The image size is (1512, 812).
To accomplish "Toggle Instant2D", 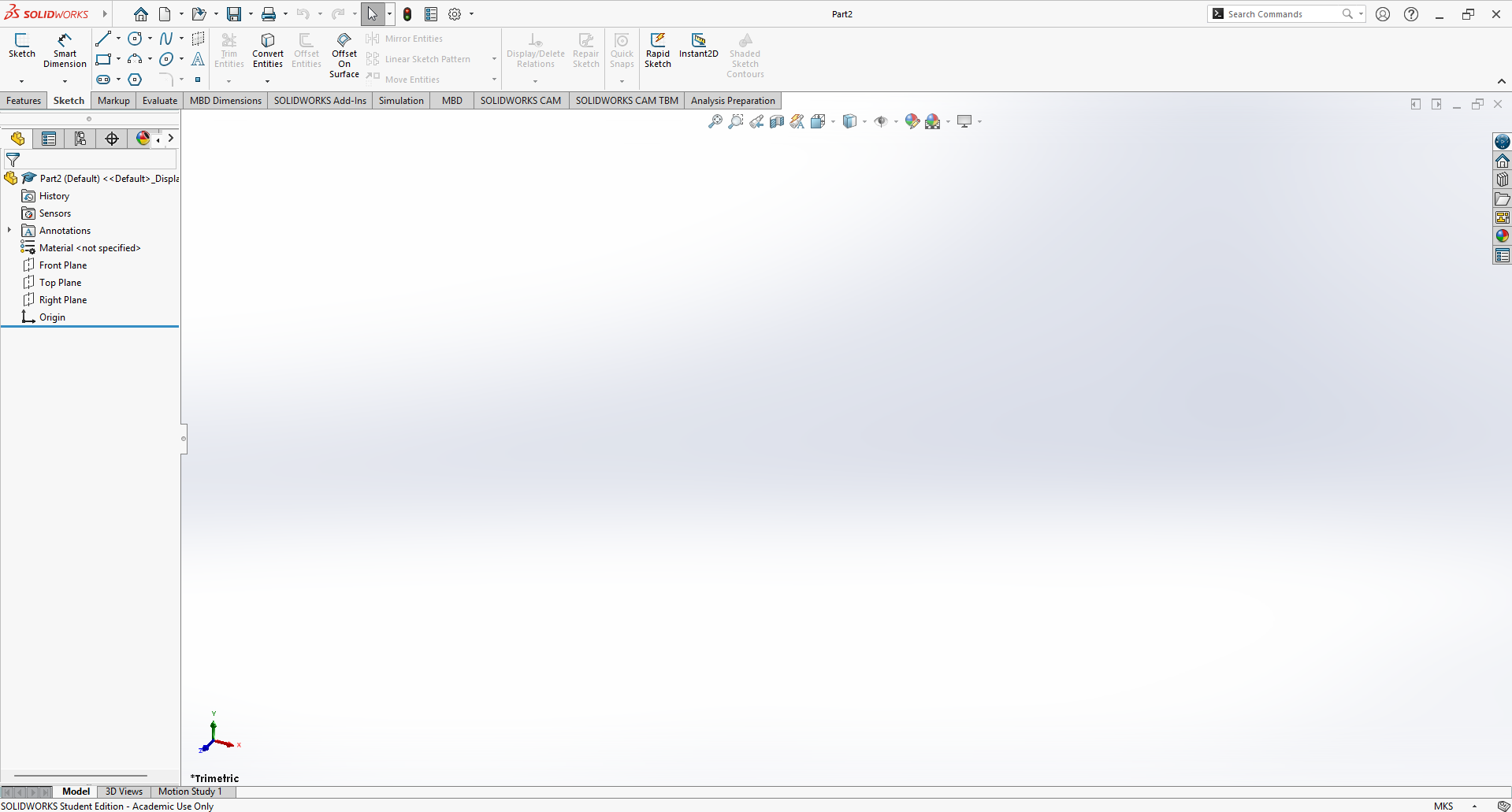I will [x=699, y=46].
